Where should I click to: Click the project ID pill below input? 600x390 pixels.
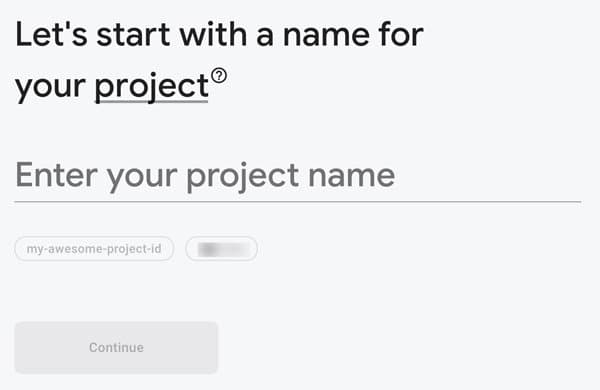(x=94, y=249)
